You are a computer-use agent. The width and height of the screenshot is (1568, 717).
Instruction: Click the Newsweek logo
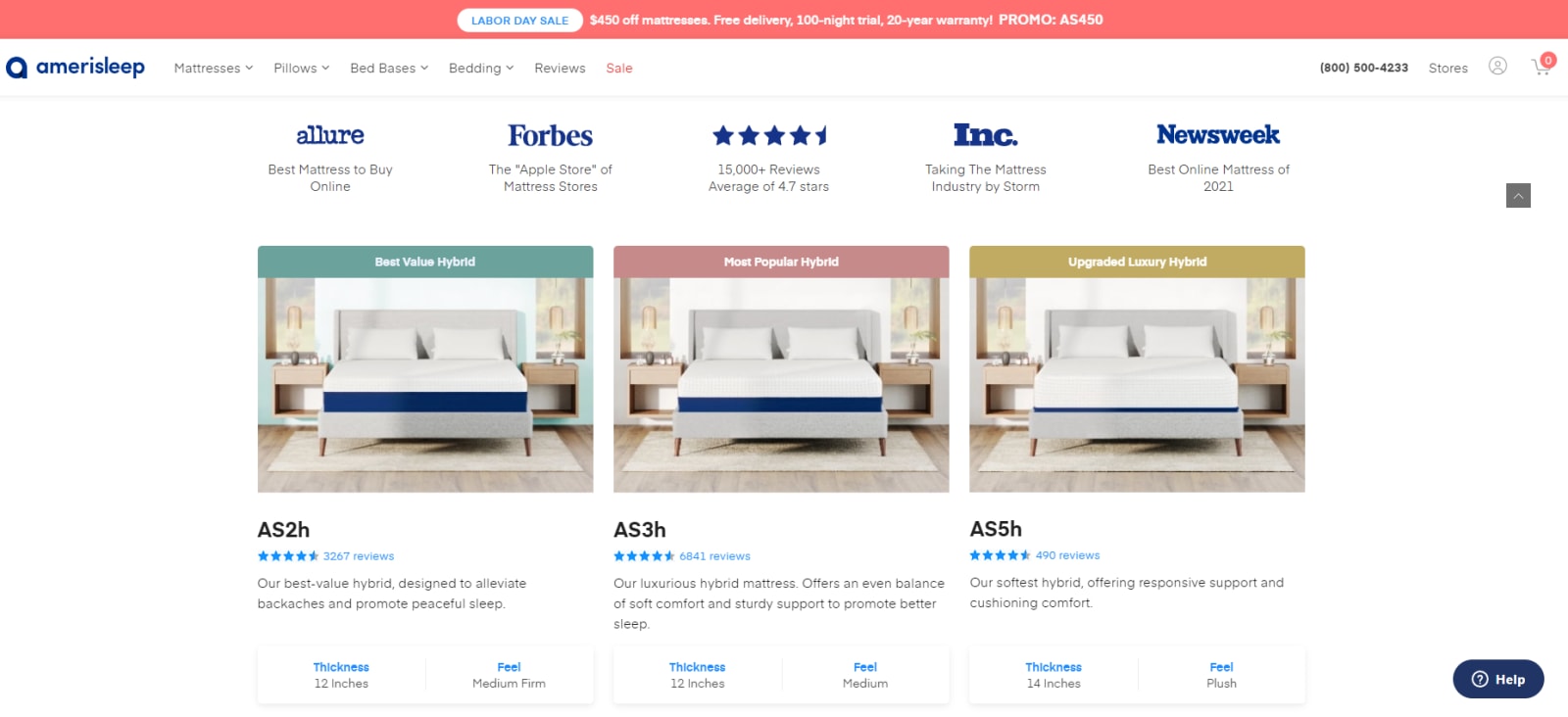[x=1218, y=134]
